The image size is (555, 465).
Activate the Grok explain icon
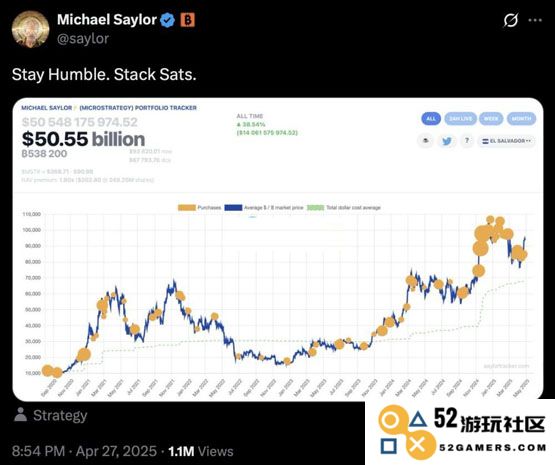pyautogui.click(x=511, y=20)
